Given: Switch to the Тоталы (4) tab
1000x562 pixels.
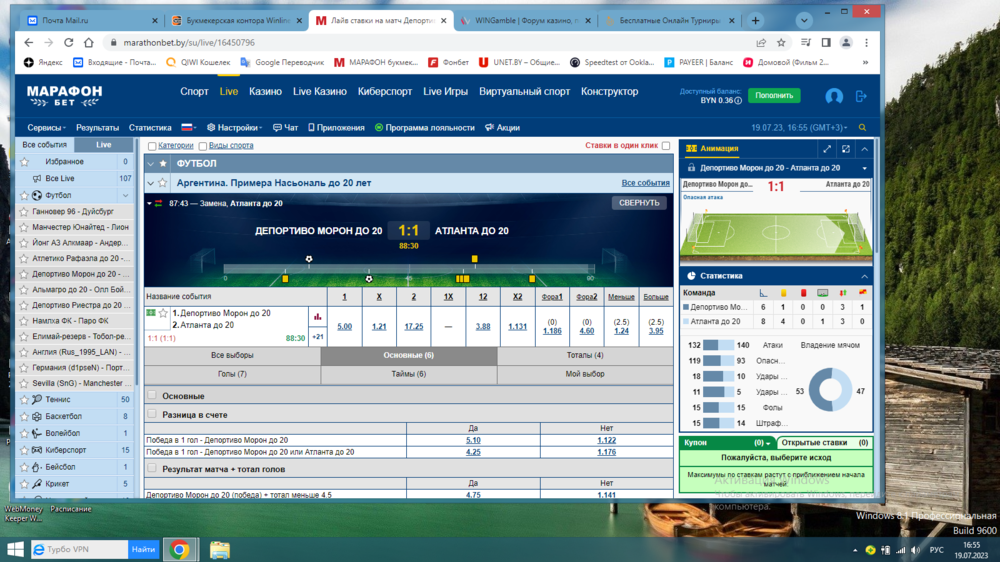Looking at the screenshot, I should point(585,355).
